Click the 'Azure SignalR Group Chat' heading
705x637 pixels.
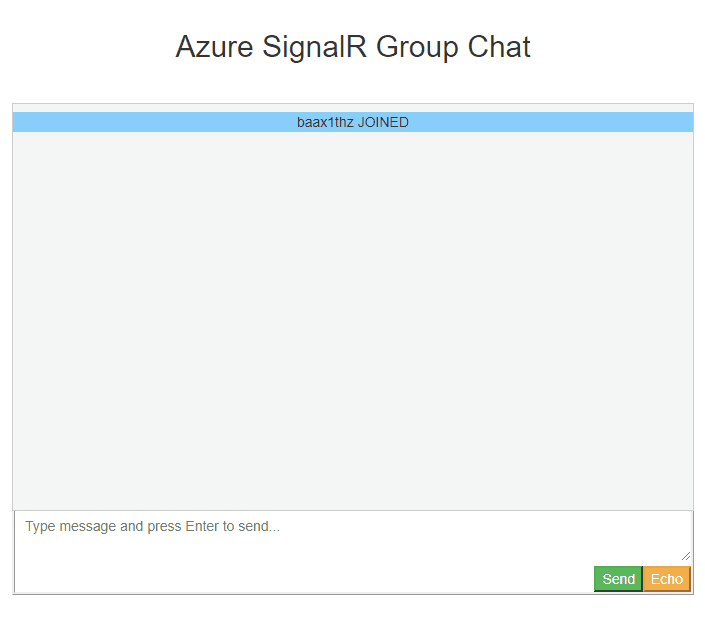point(352,47)
